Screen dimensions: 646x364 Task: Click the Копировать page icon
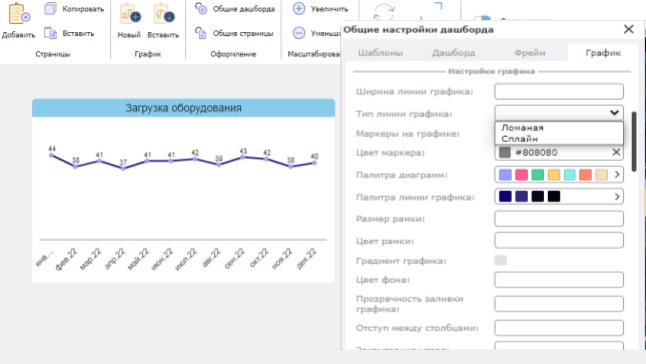point(50,9)
